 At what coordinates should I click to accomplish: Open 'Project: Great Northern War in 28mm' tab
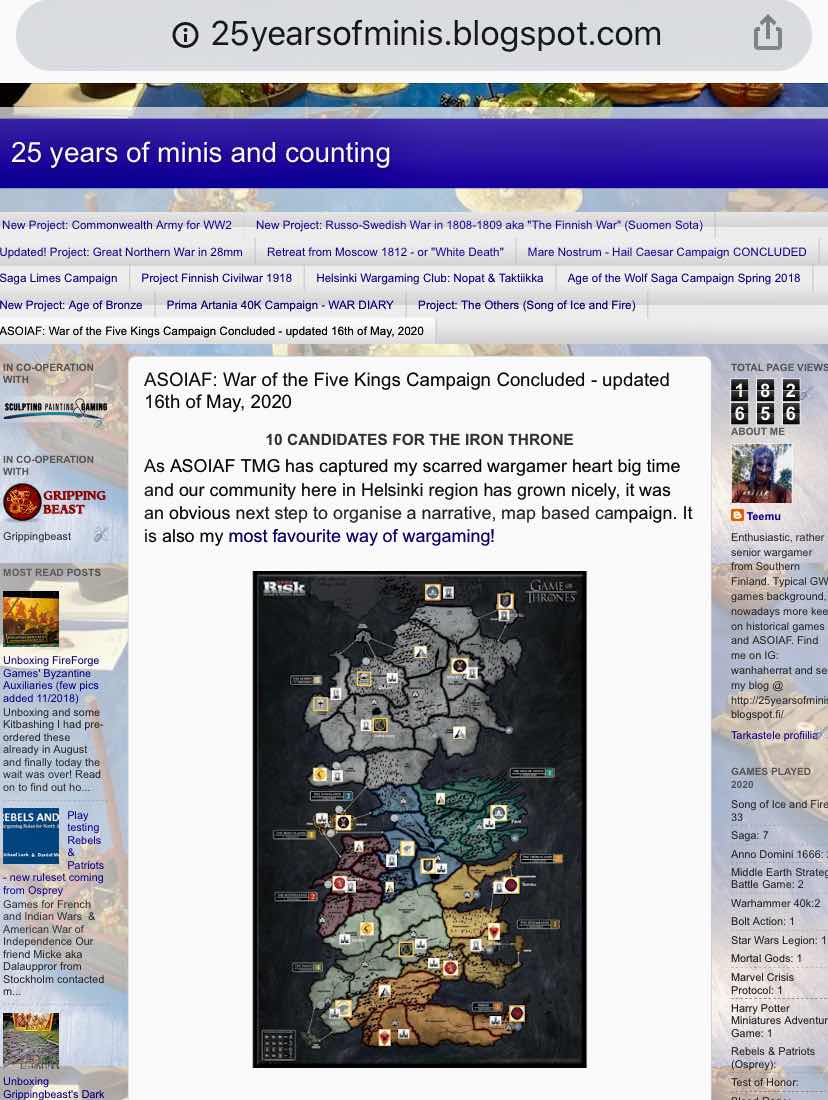pos(121,252)
